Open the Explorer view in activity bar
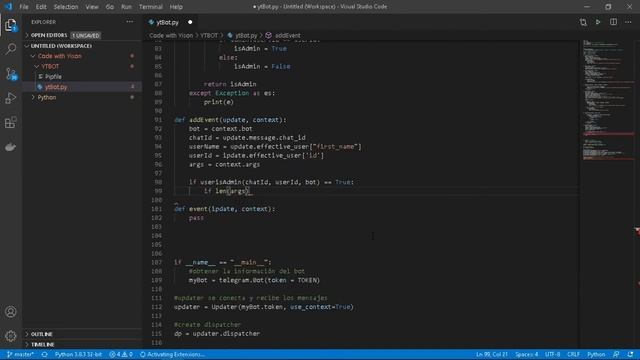This screenshot has height=360, width=640. (11, 25)
